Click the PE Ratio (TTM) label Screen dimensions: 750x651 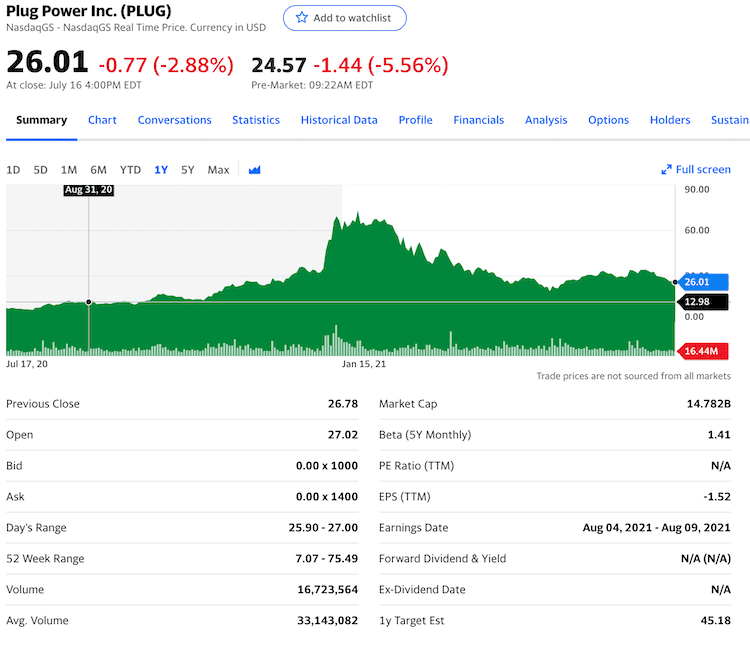[x=416, y=465]
